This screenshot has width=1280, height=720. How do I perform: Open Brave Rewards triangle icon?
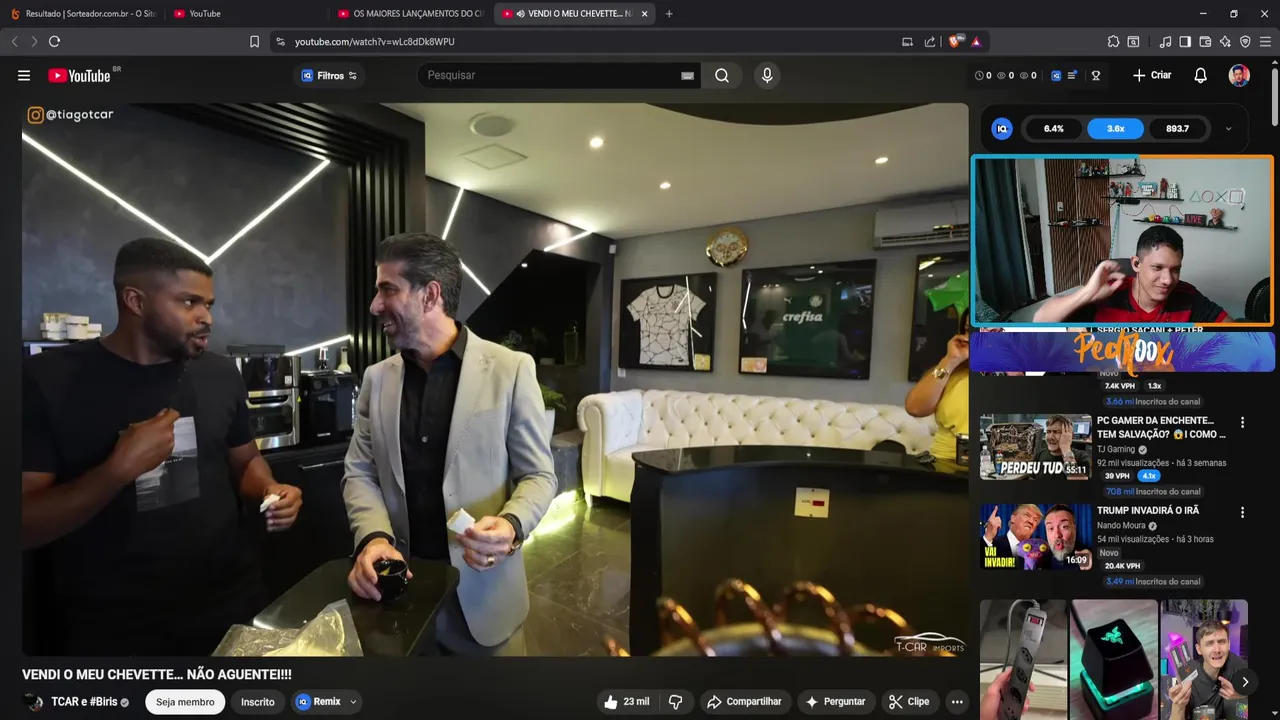(976, 41)
